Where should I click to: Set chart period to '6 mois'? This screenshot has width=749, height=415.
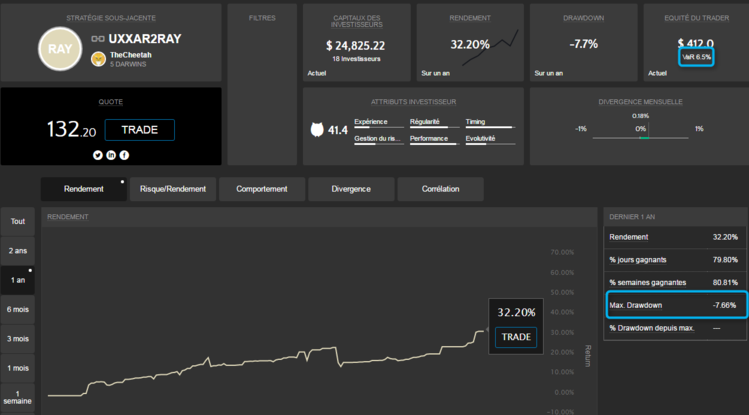tap(18, 309)
